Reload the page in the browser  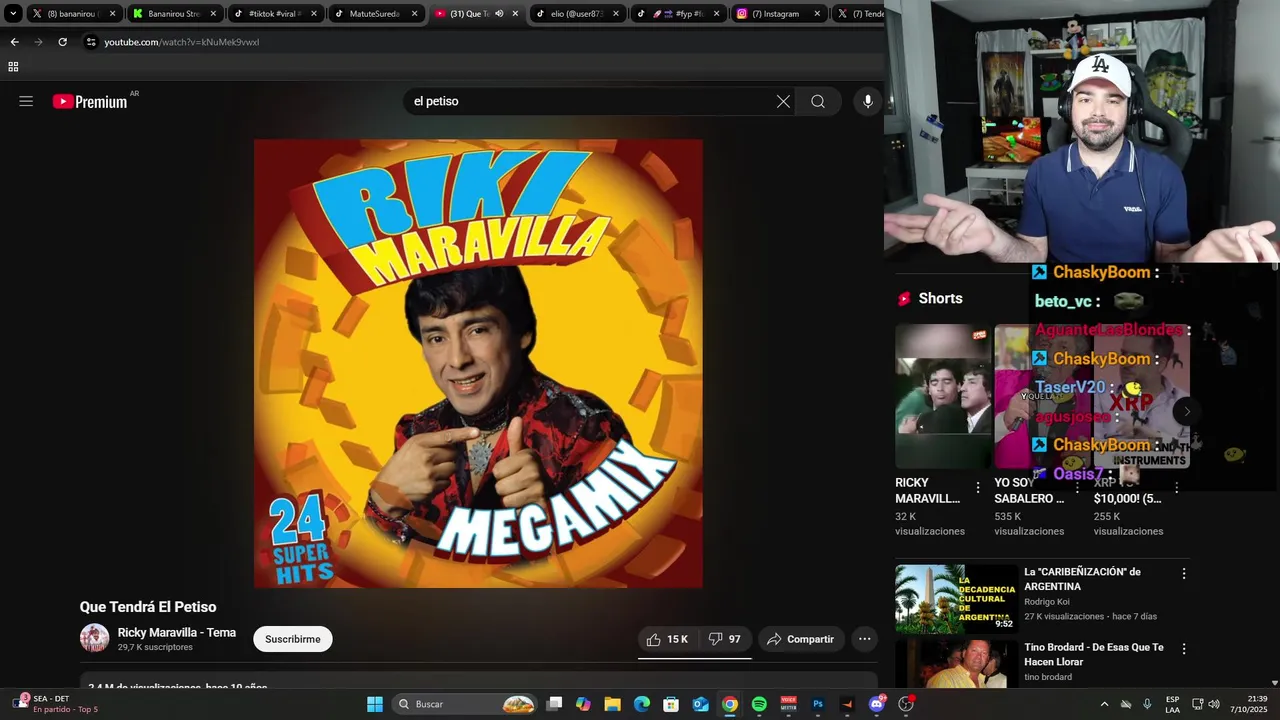[62, 42]
